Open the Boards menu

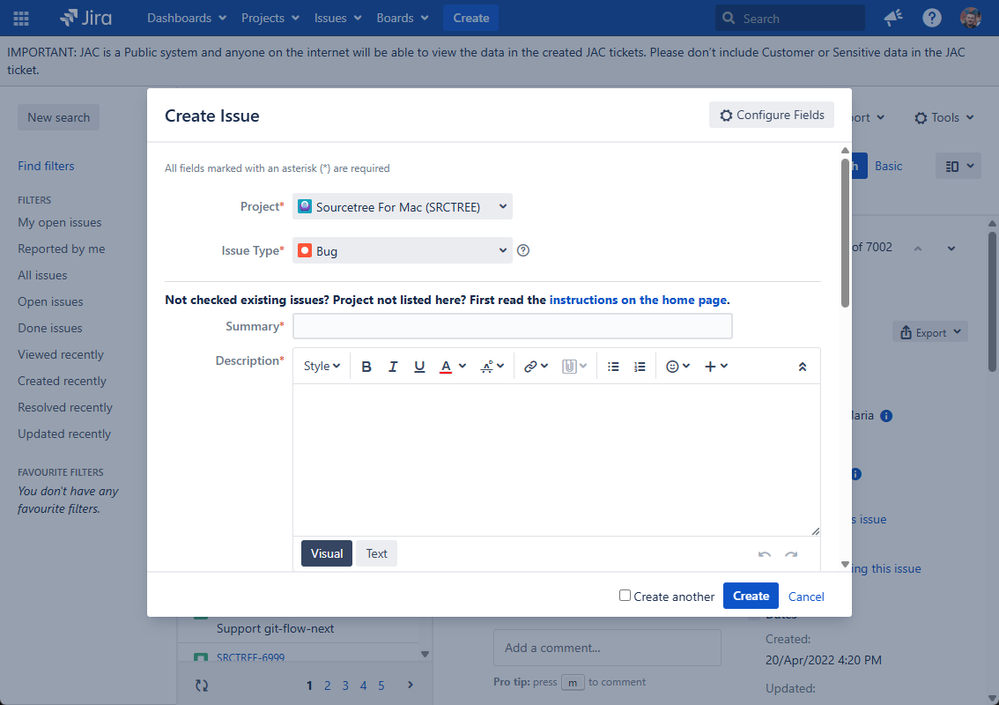click(x=403, y=18)
